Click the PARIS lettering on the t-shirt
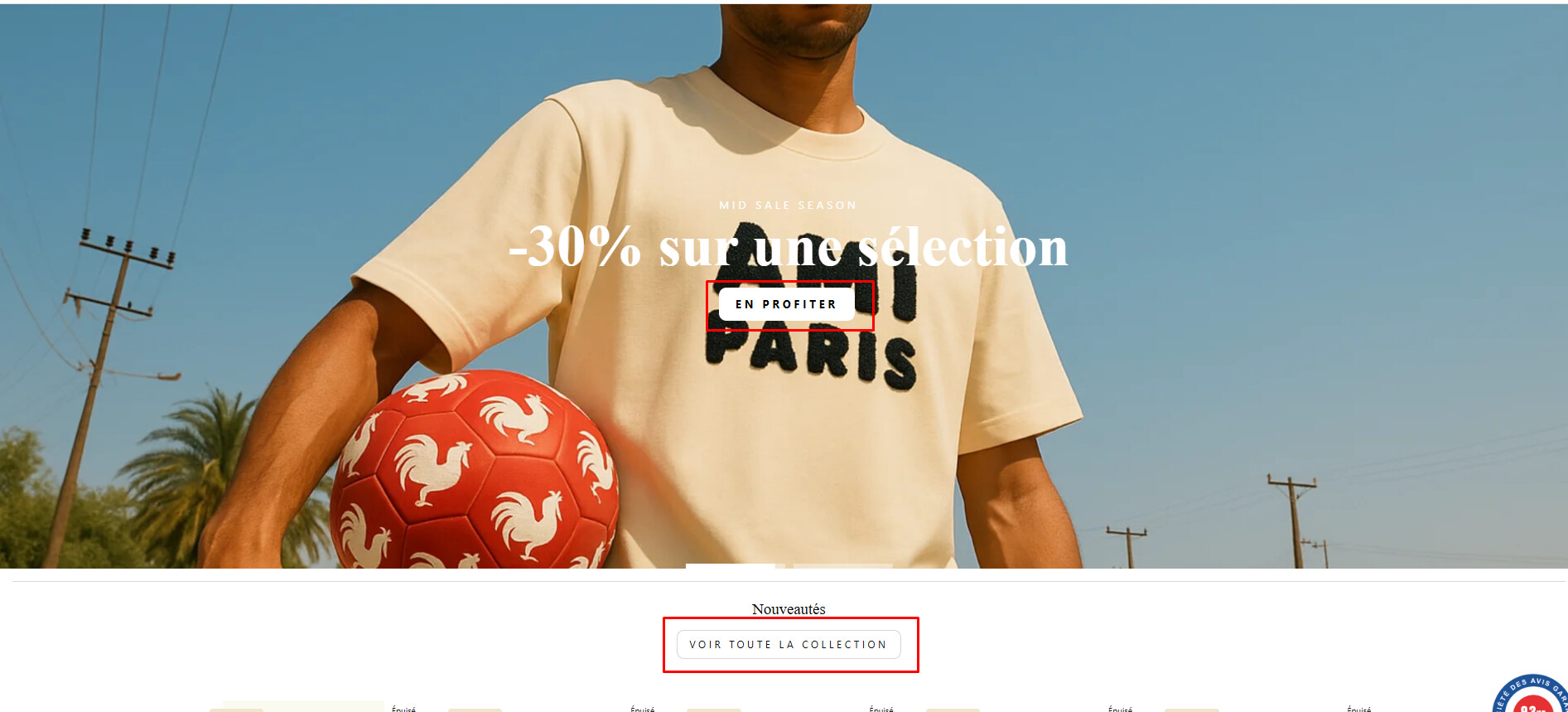This screenshot has width=1568, height=712. tap(812, 358)
